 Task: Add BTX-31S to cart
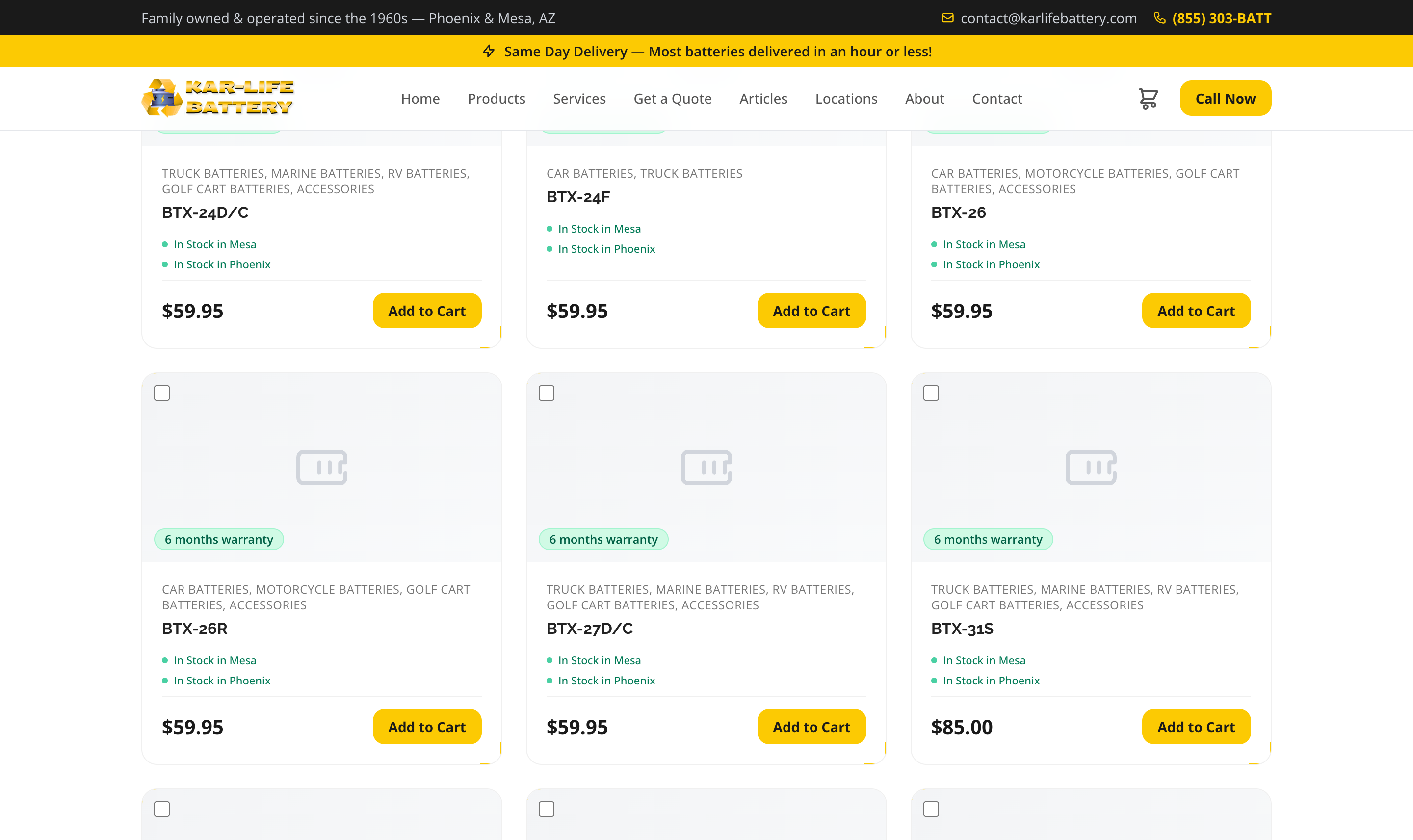pos(1196,727)
